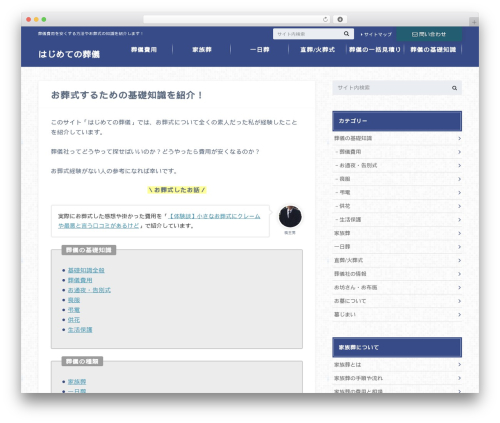Click the header search magnifier icon
This screenshot has width=500, height=423.
pos(346,34)
